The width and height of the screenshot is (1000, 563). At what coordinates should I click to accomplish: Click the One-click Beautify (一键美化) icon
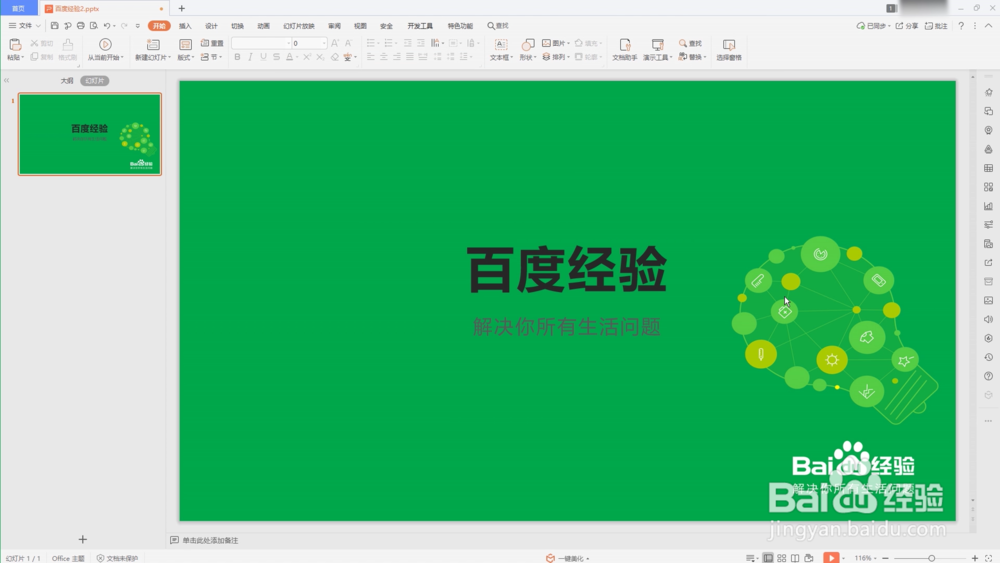click(x=550, y=558)
